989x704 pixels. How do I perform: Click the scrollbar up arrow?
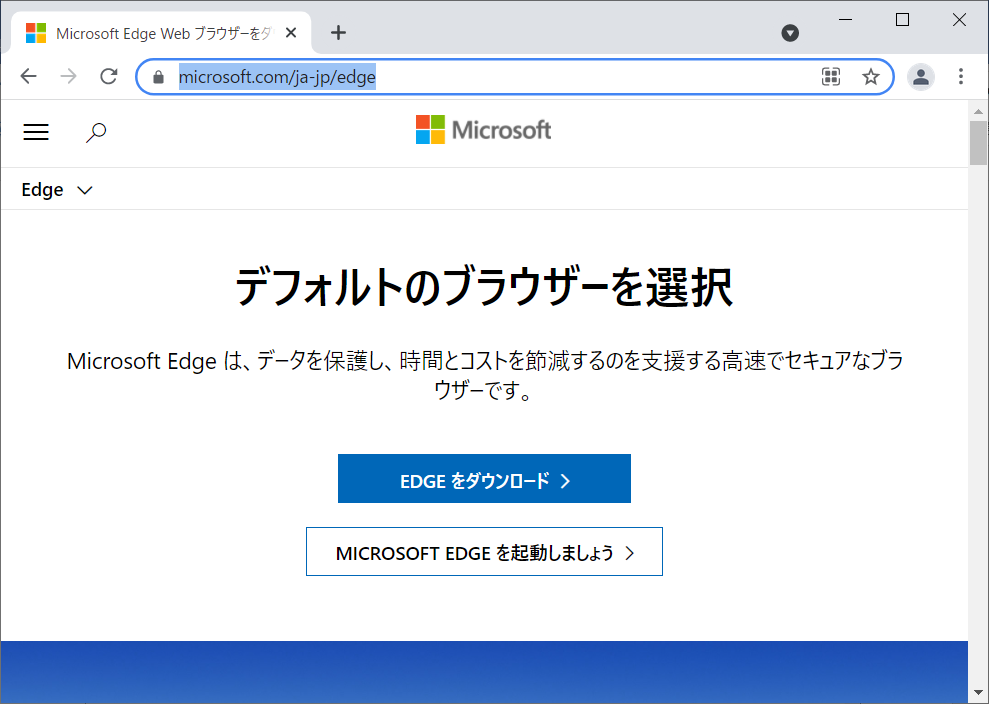click(x=978, y=112)
